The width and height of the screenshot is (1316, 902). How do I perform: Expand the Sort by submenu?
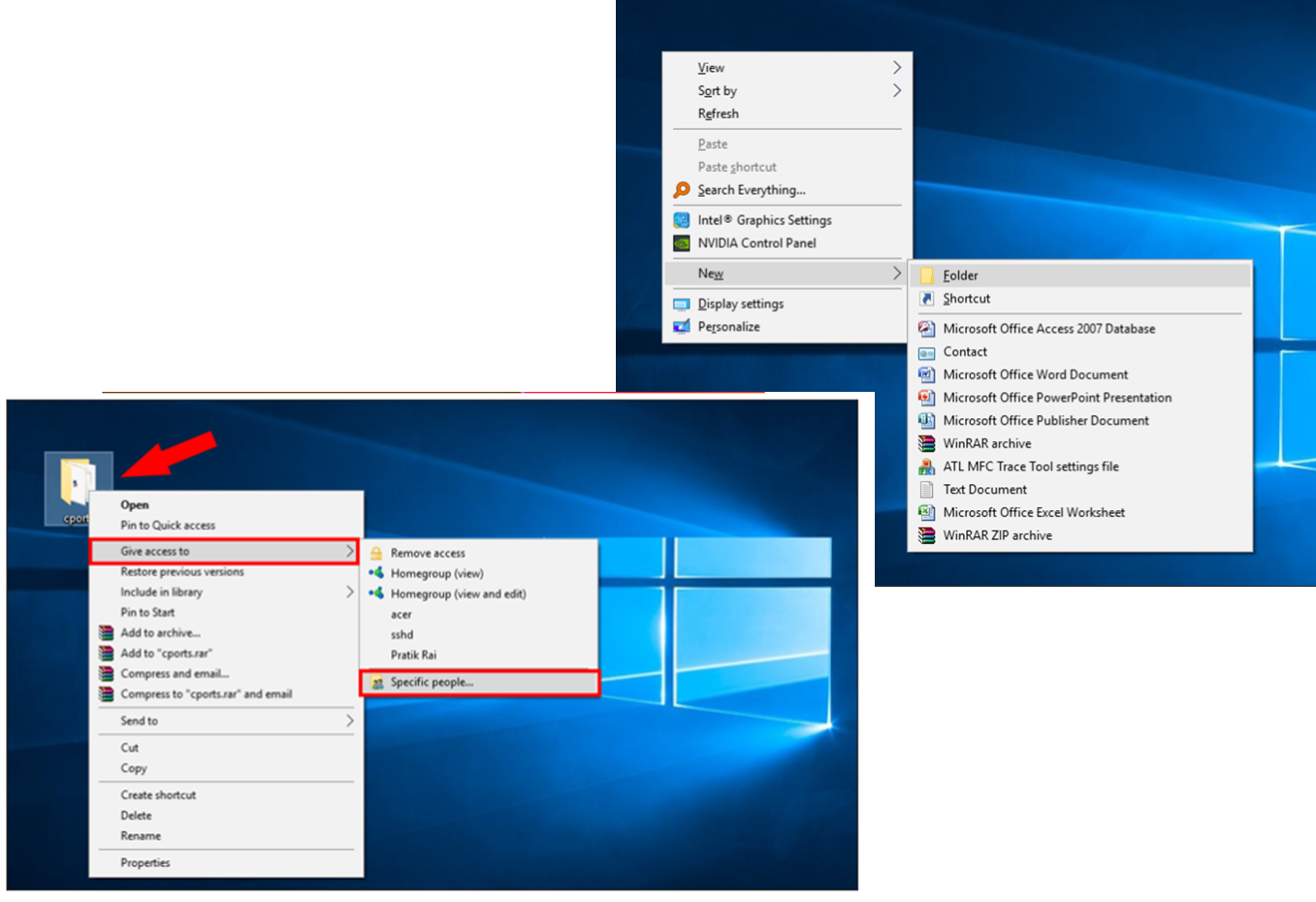tap(897, 90)
